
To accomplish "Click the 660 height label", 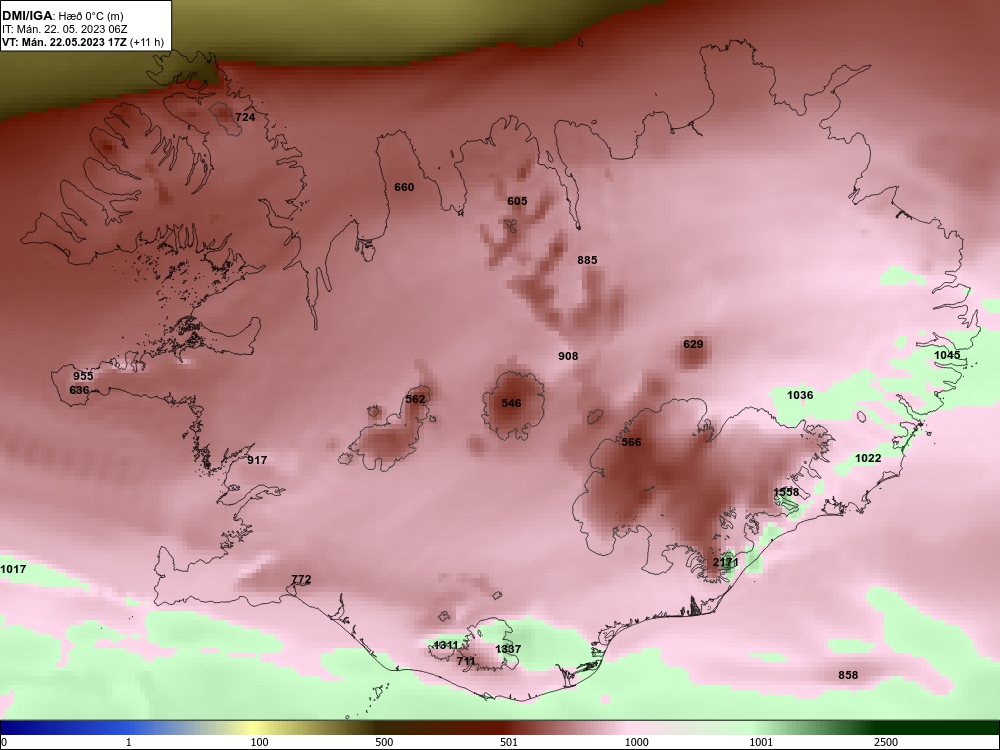I will (404, 187).
